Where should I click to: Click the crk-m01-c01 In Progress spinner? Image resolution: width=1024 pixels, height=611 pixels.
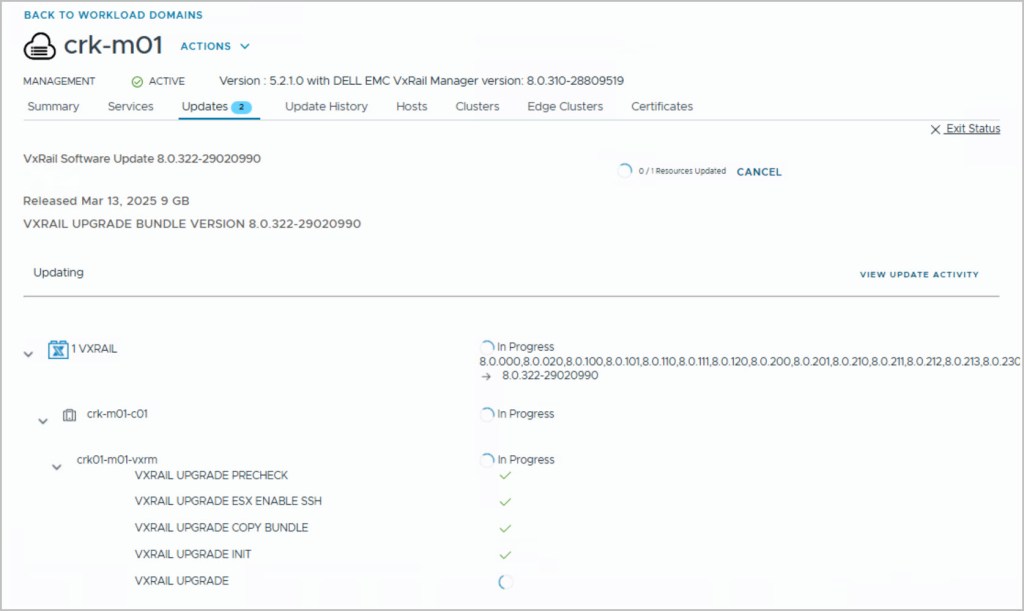tap(487, 414)
